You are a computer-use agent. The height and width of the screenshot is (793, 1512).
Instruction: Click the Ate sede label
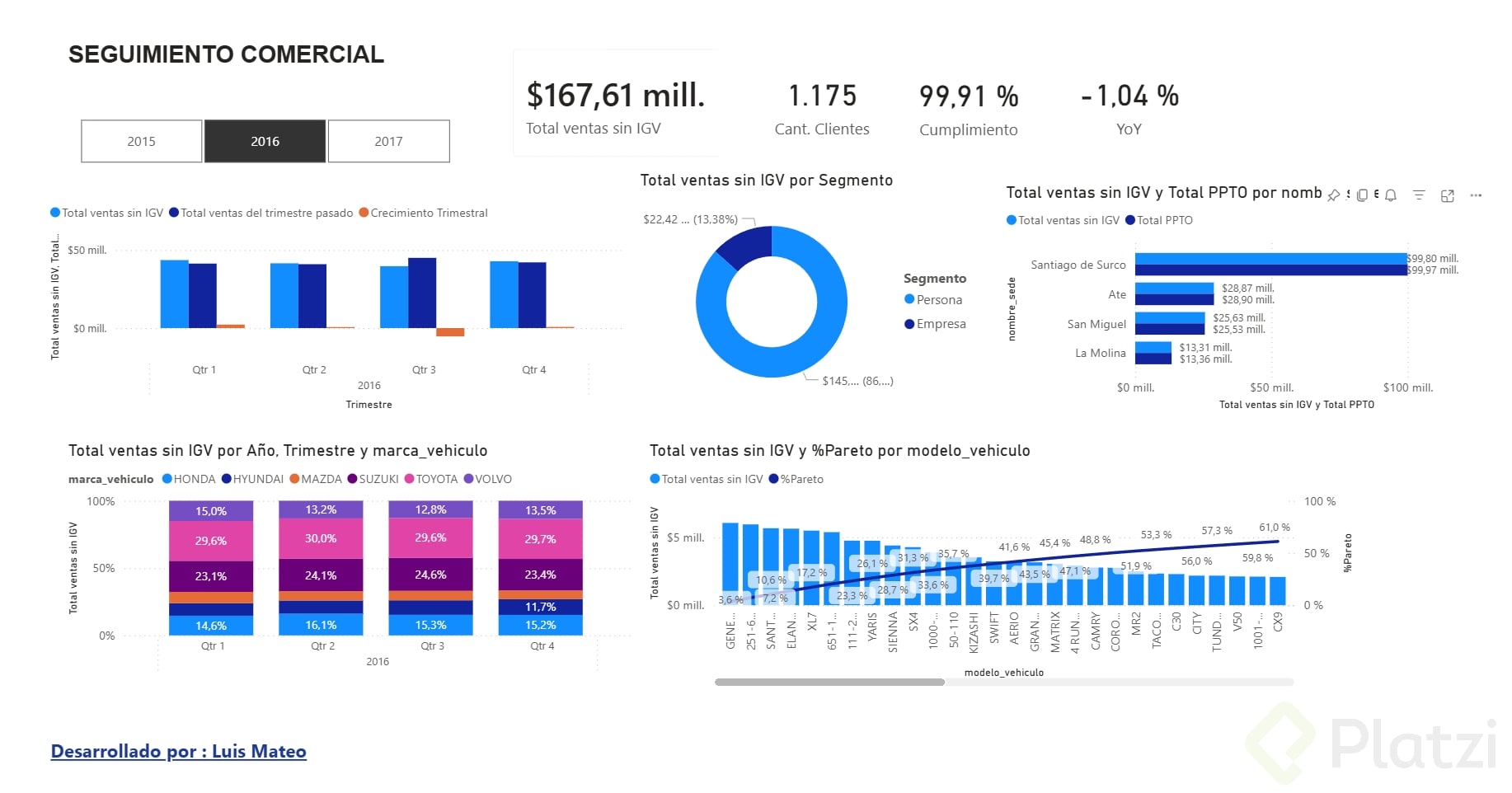click(1117, 294)
